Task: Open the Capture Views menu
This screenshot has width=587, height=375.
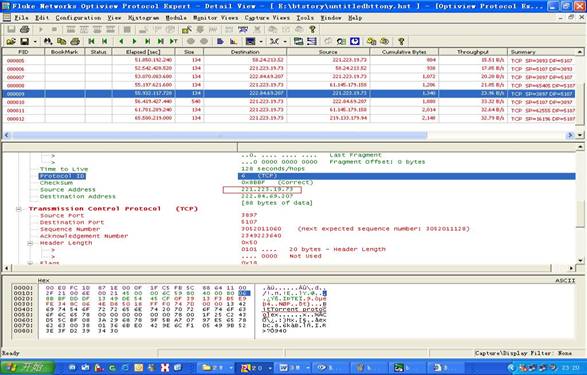Action: coord(267,18)
